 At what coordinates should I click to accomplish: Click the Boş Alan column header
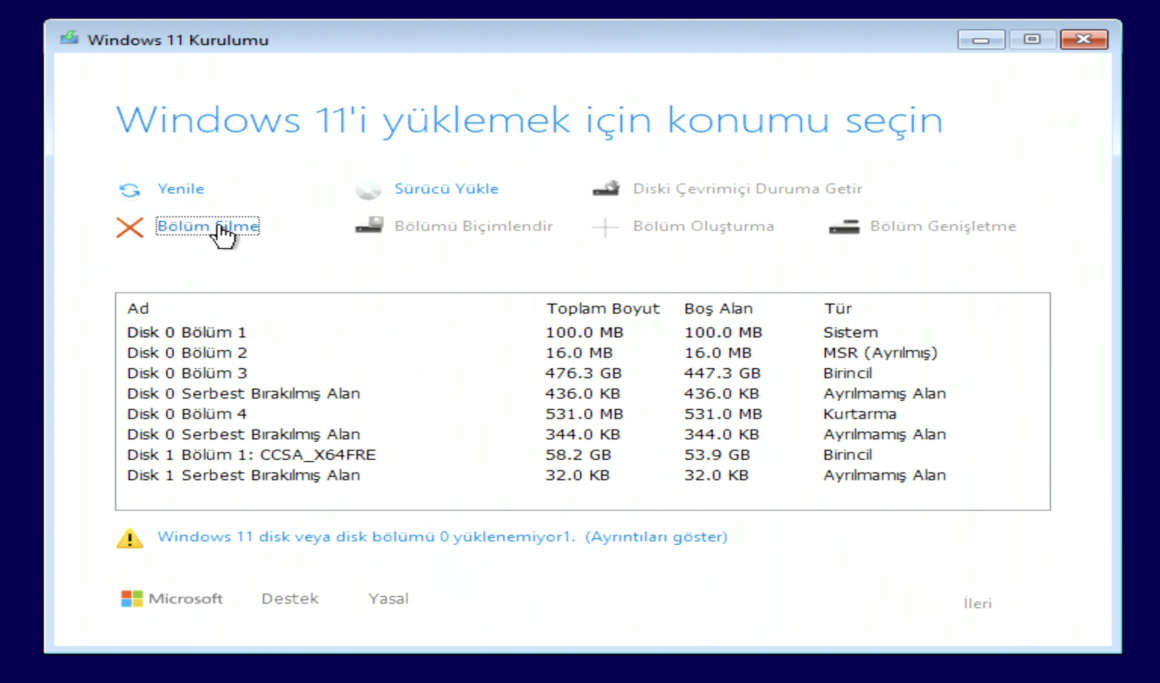coord(718,309)
